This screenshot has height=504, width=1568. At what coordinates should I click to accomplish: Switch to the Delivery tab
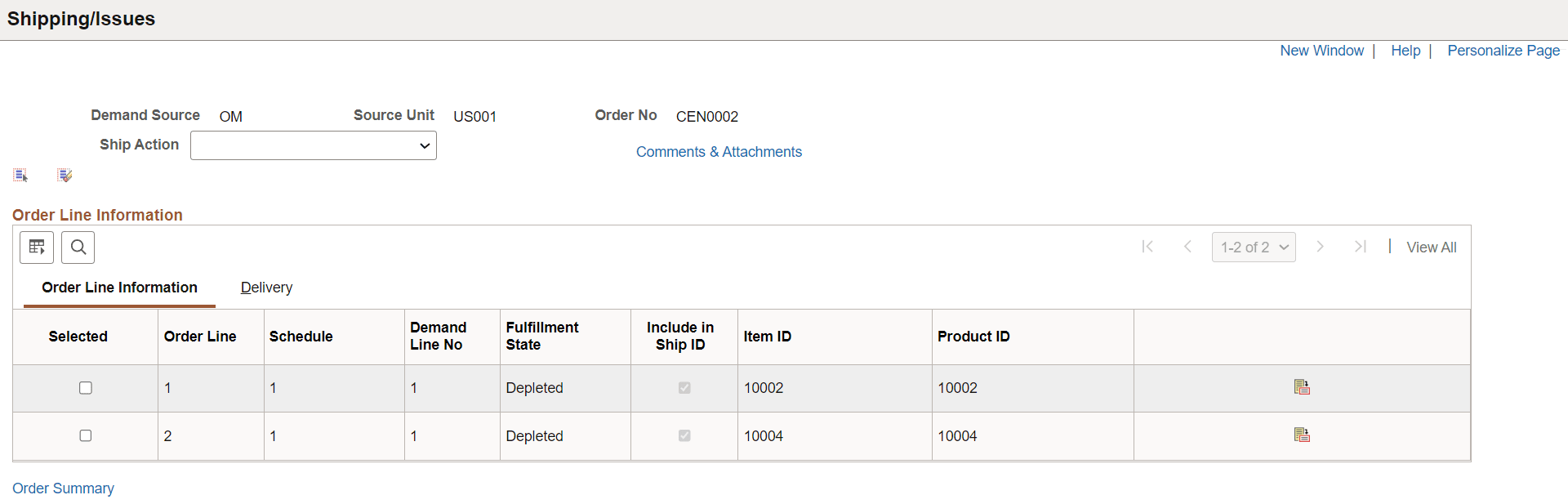click(x=266, y=288)
